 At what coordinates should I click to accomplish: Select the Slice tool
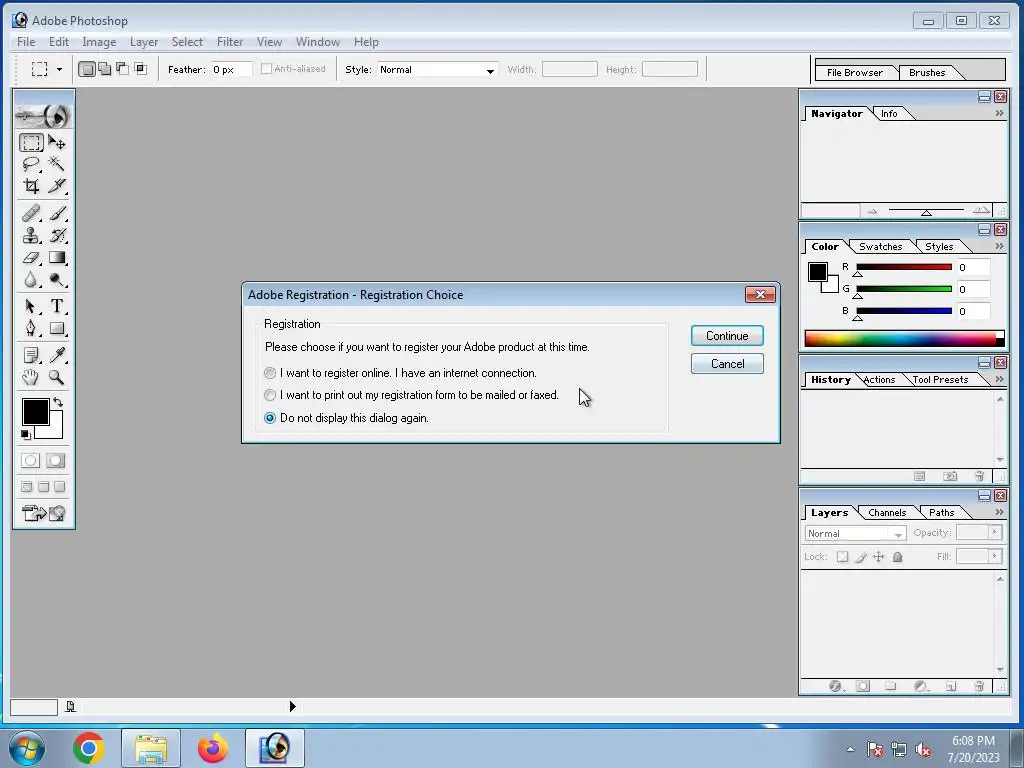point(57,186)
